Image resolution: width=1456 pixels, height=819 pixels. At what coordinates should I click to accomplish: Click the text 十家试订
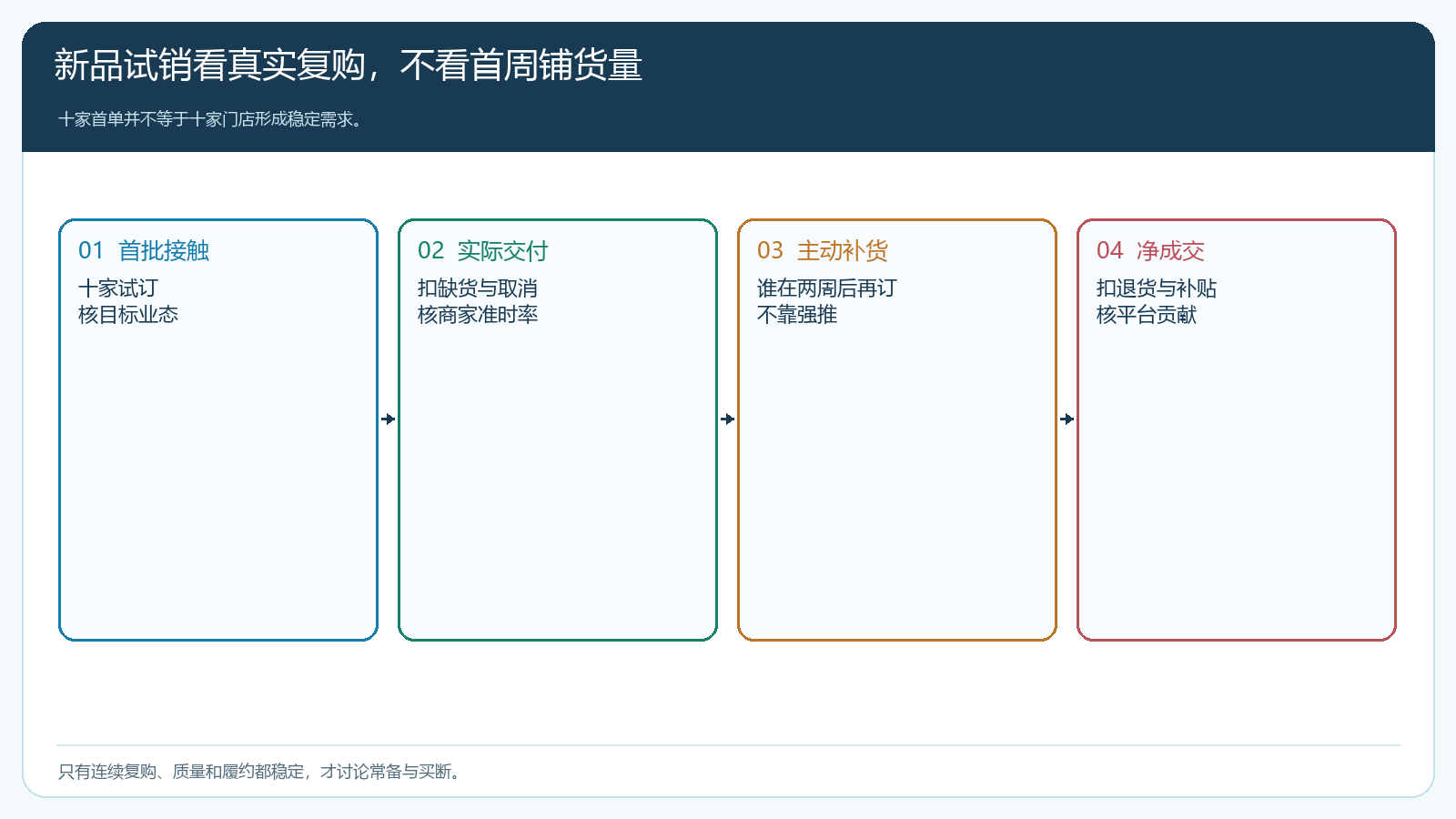tap(118, 288)
